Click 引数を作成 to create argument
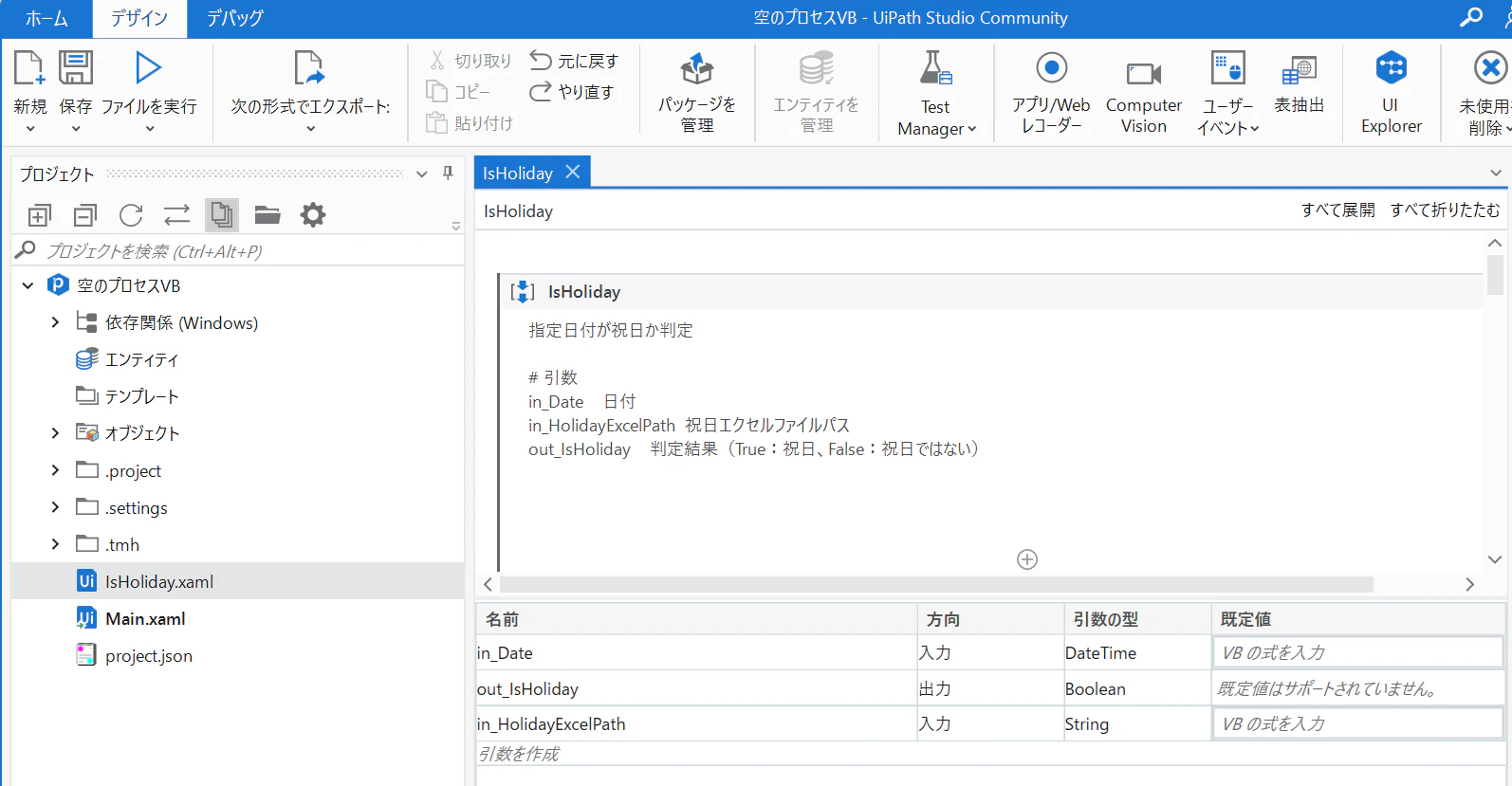Screen dimensions: 1512x786 coord(519,754)
